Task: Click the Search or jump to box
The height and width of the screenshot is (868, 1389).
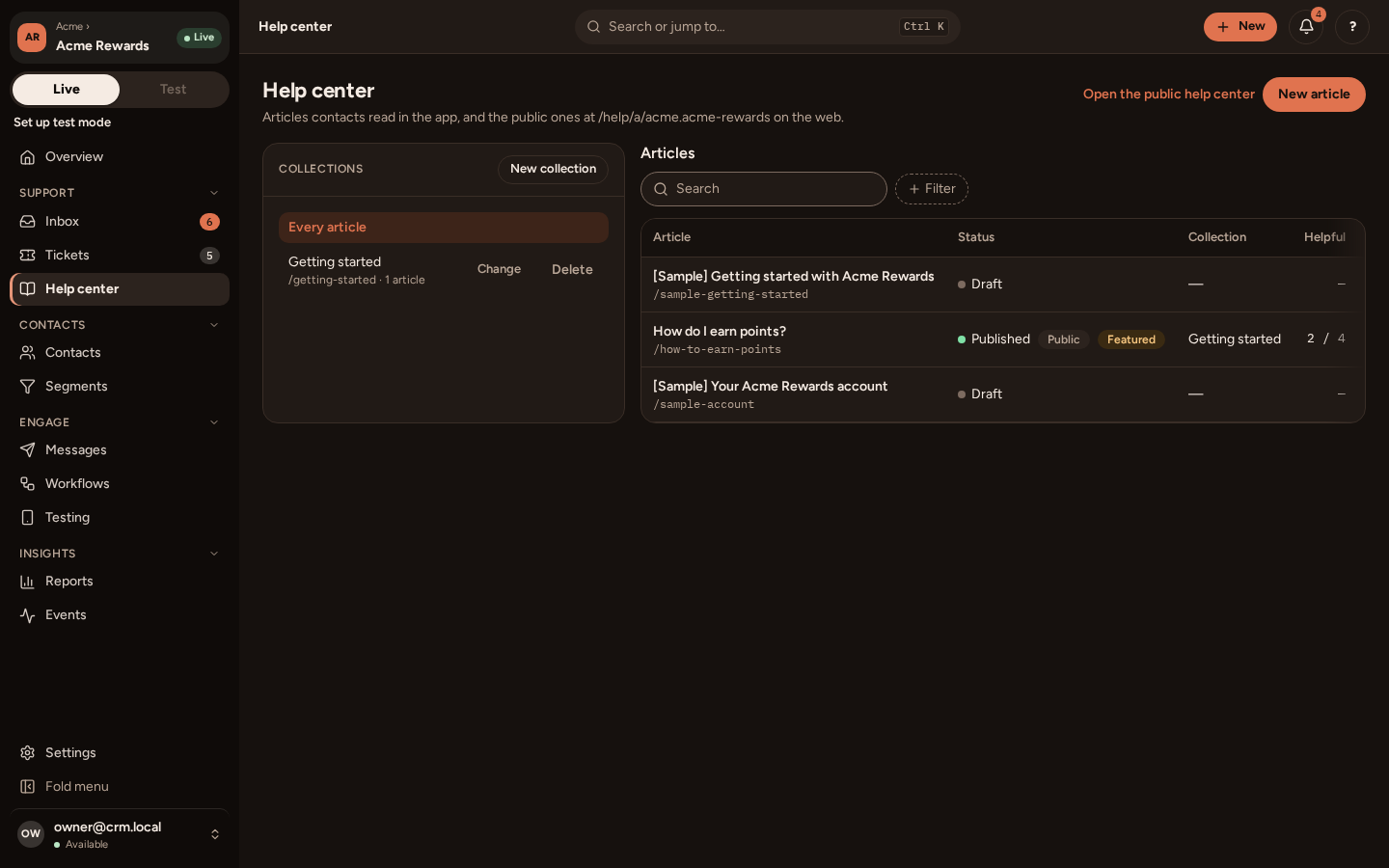Action: click(768, 27)
